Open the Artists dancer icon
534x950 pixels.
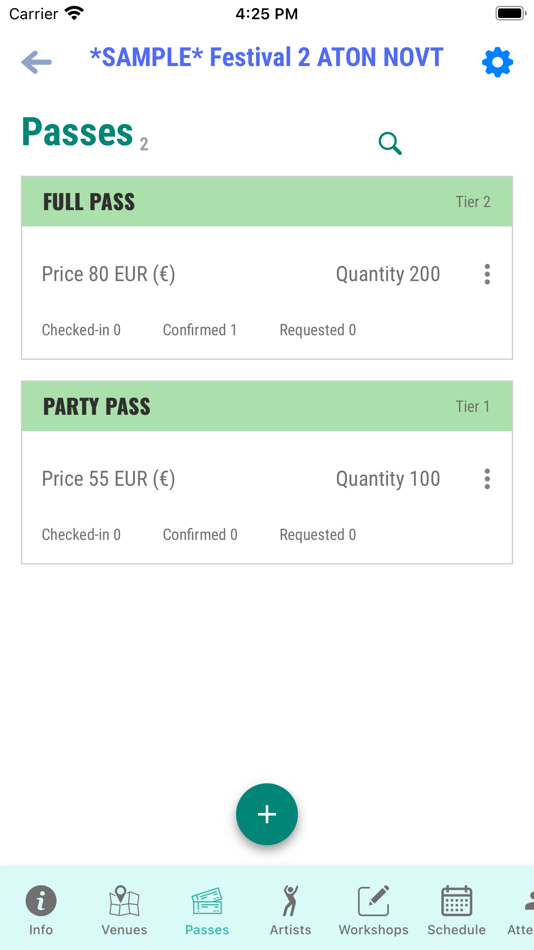pyautogui.click(x=290, y=900)
